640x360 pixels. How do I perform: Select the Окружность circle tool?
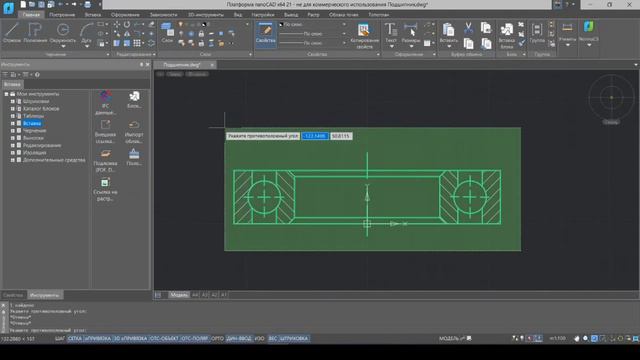pos(62,32)
